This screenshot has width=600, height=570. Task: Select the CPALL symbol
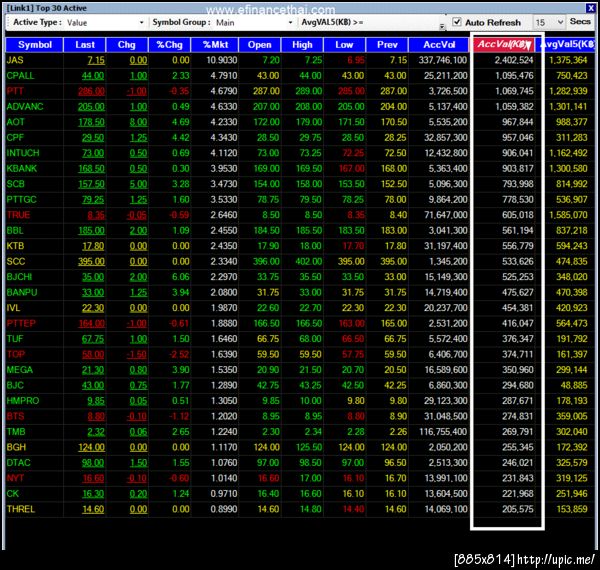pyautogui.click(x=20, y=76)
